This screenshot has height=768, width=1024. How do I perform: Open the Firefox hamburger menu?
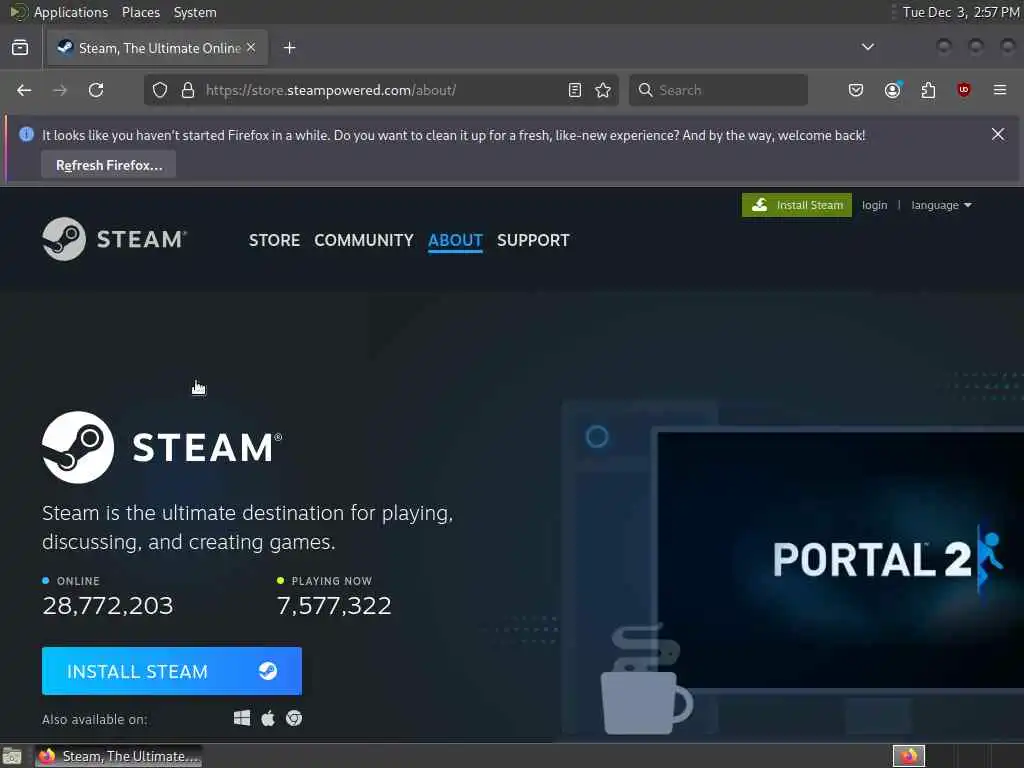(x=1000, y=90)
